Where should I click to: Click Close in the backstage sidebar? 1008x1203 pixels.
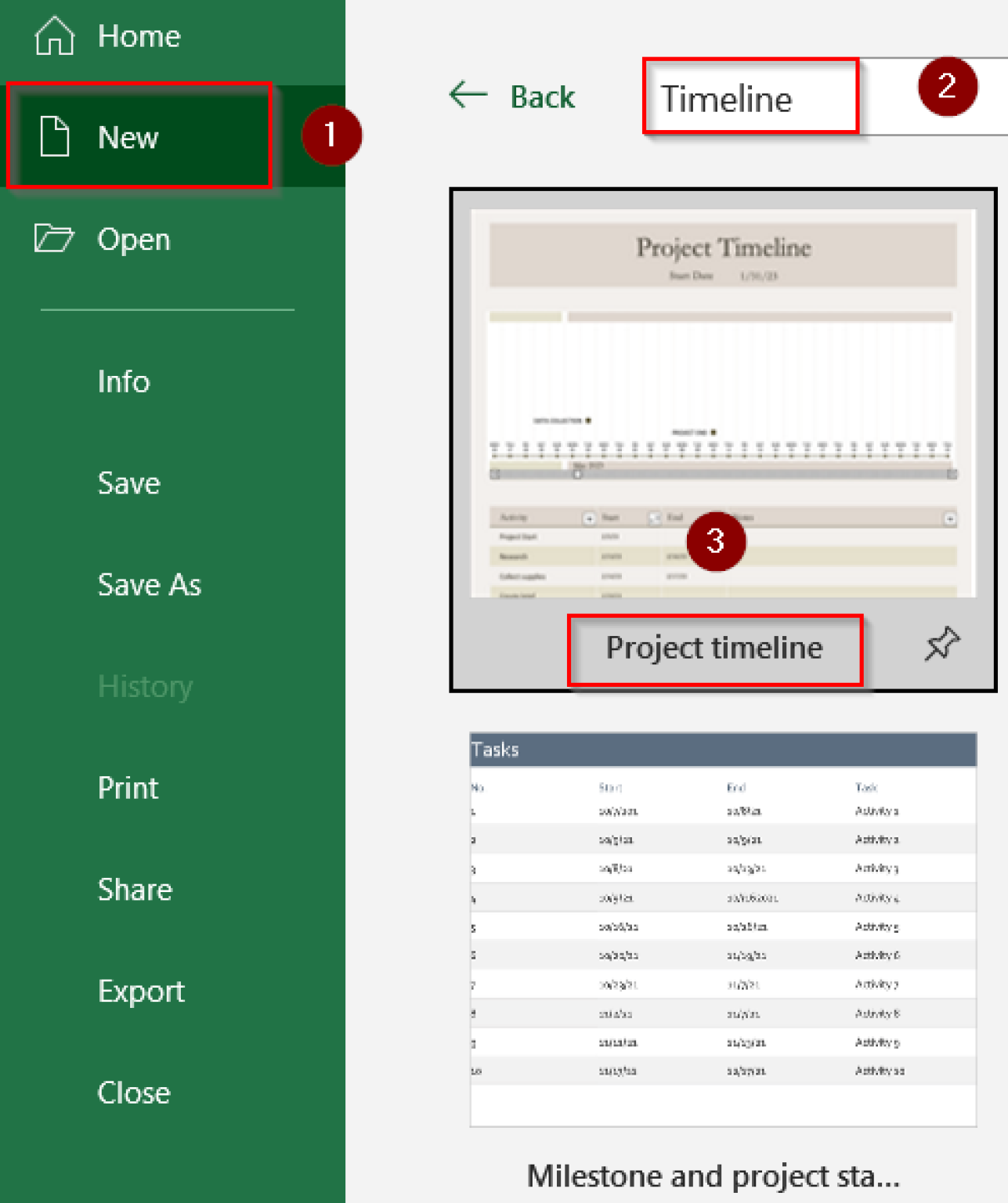[133, 1093]
